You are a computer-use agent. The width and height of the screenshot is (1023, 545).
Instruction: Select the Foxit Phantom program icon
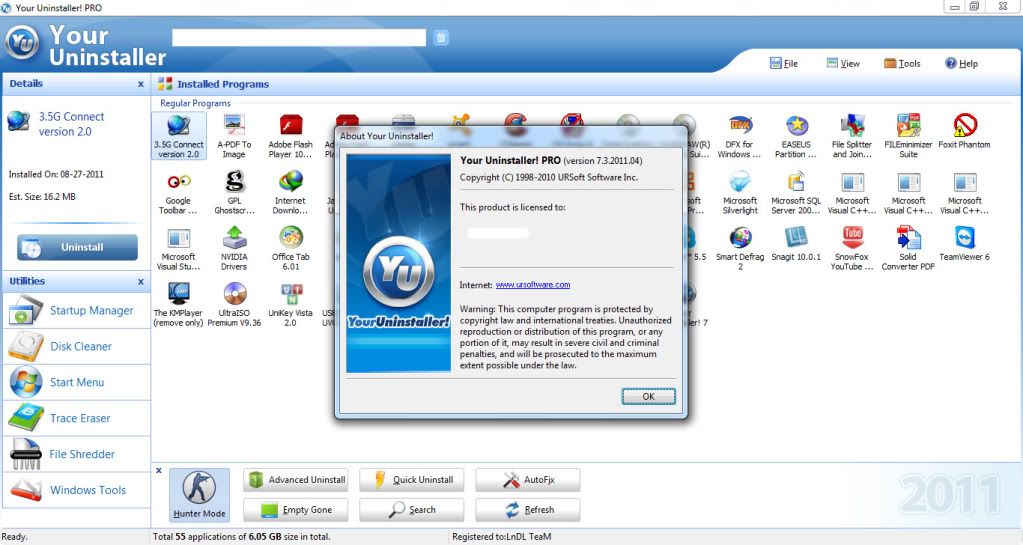point(964,131)
